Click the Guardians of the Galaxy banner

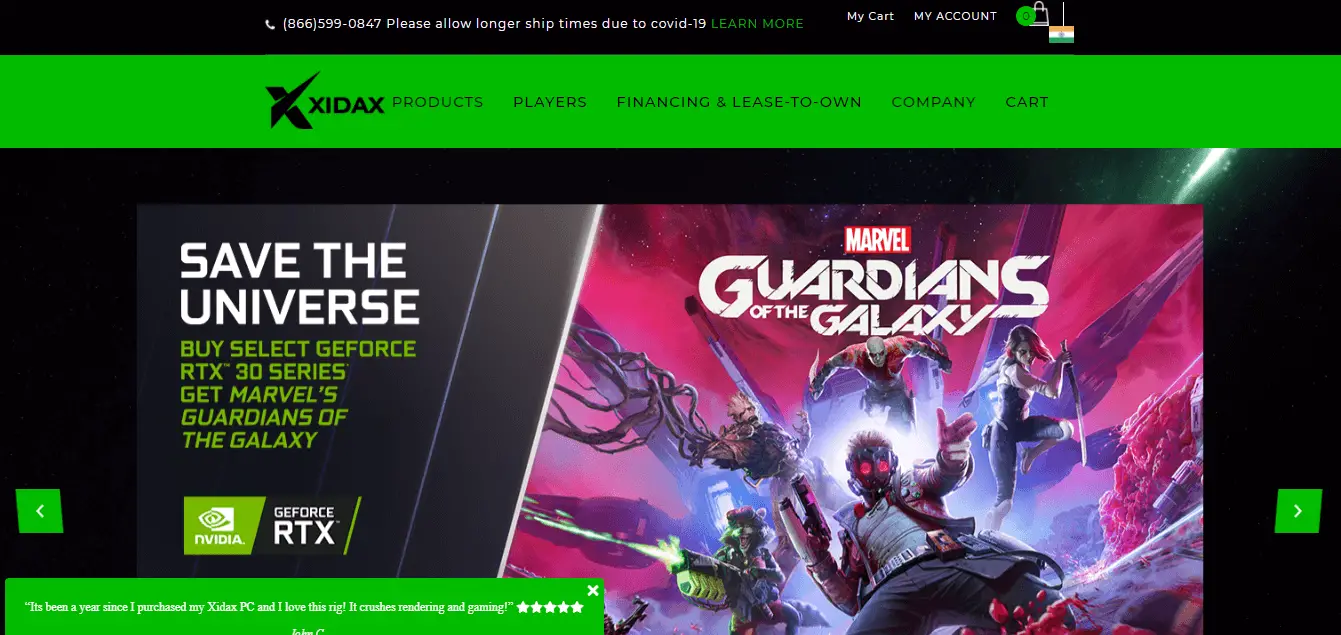pos(670,420)
